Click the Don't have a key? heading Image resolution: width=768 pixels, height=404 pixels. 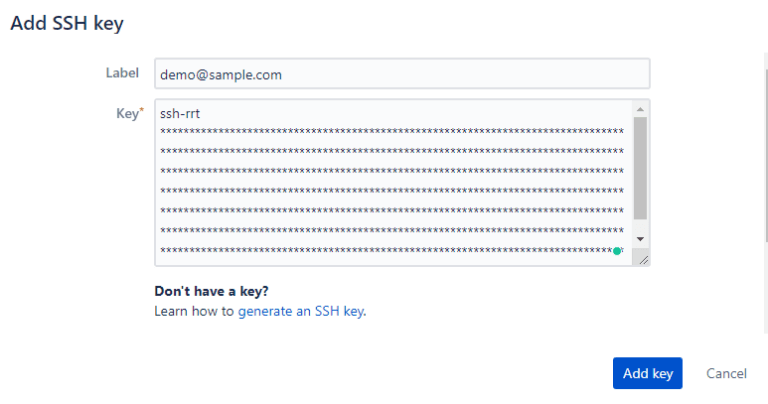tap(211, 291)
